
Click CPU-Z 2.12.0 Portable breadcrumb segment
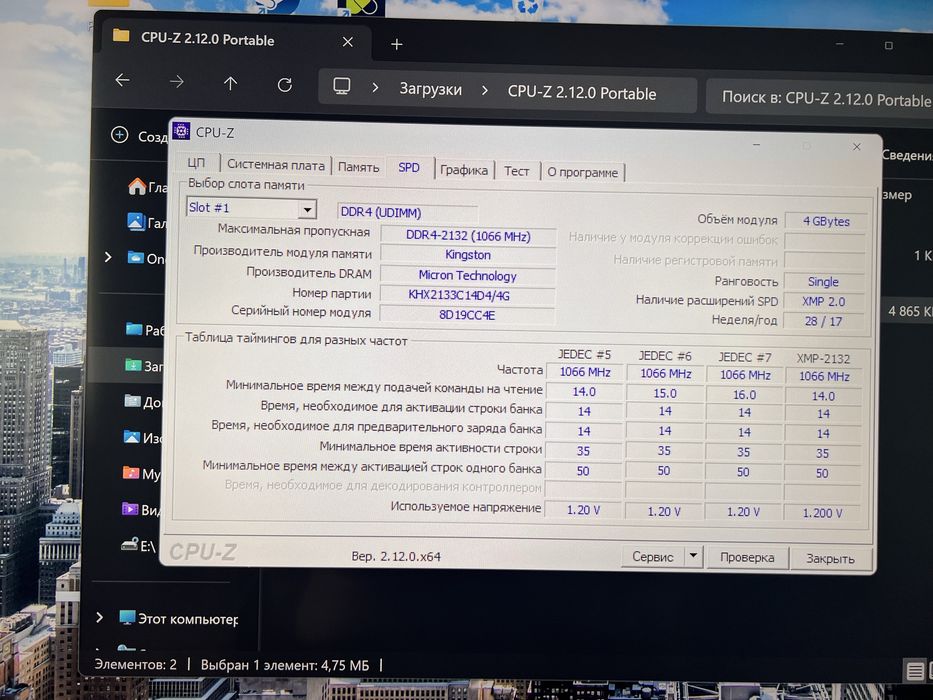tap(582, 93)
